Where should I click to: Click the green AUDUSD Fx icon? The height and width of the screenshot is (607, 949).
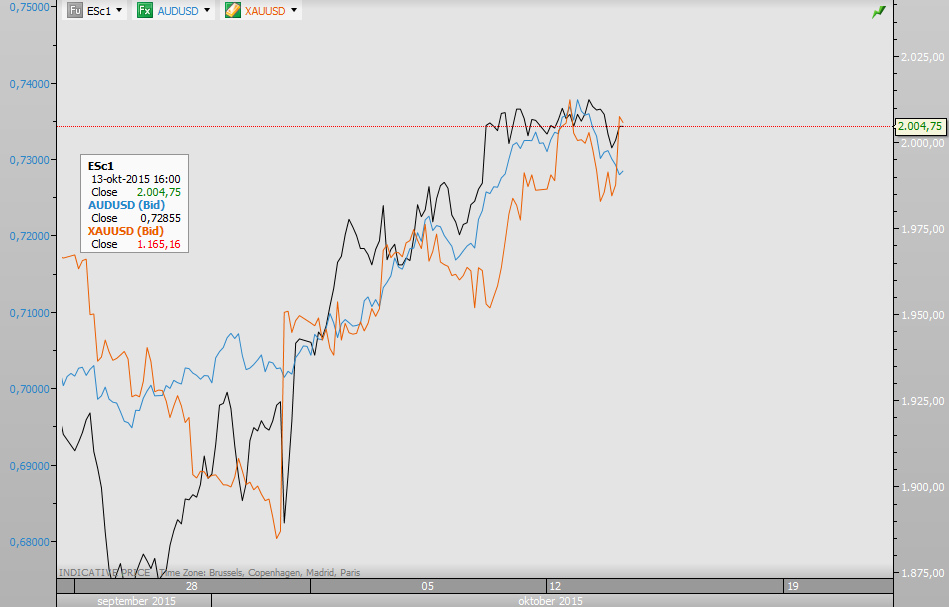pos(145,11)
